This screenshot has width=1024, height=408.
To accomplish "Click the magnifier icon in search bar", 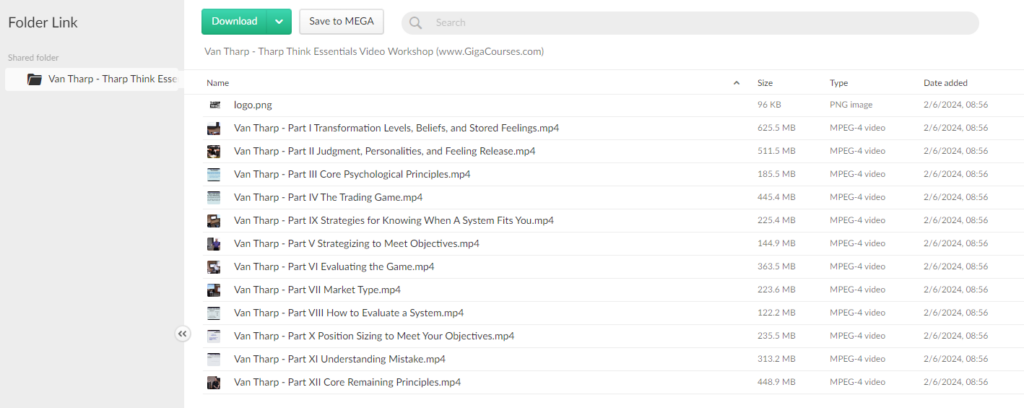I will click(x=416, y=23).
